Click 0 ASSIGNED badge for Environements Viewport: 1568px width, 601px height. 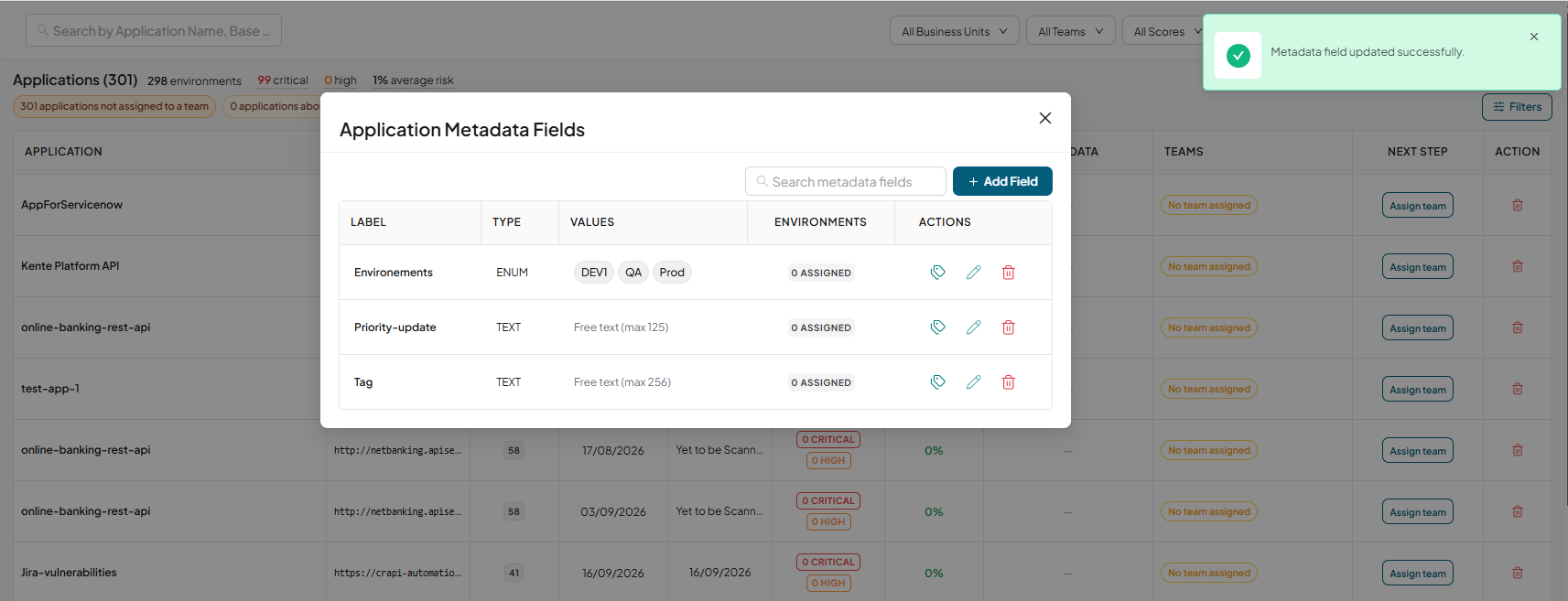(x=821, y=273)
